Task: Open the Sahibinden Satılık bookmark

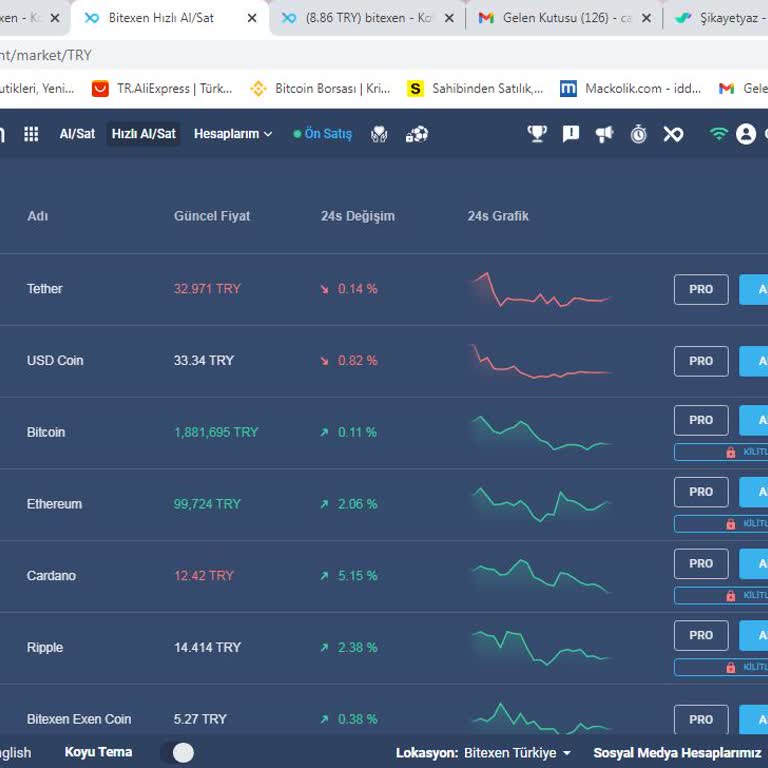Action: pos(475,89)
